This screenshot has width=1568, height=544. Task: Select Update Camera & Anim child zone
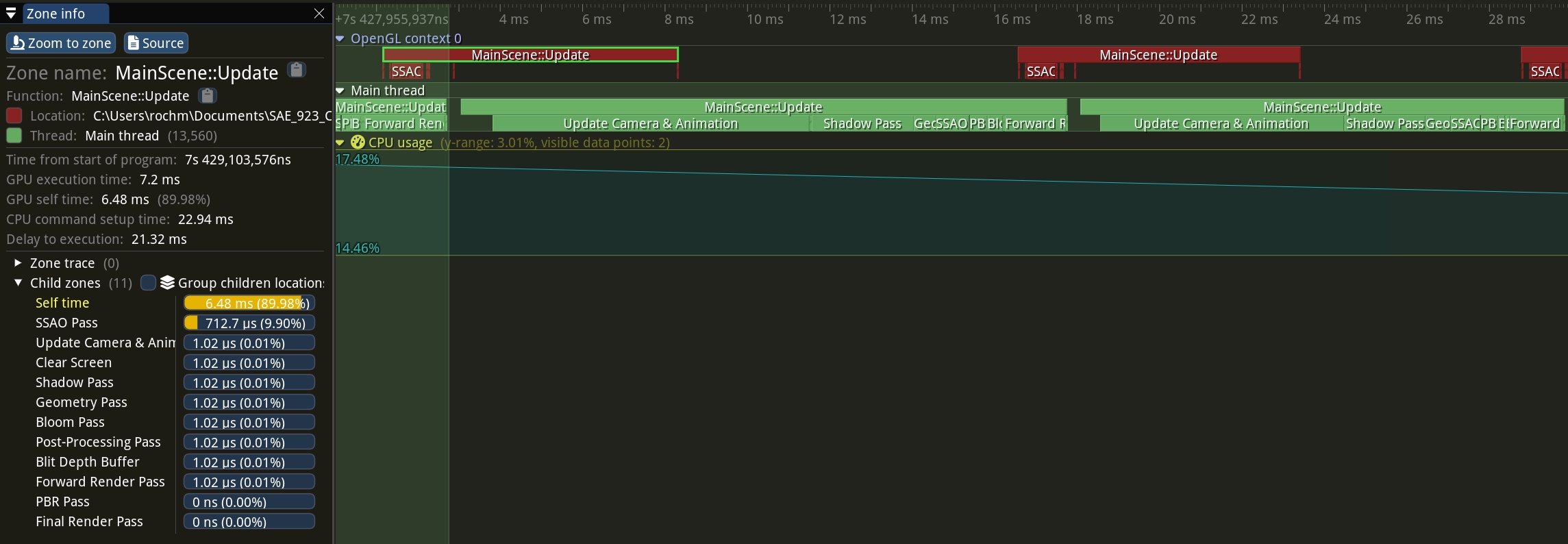[x=105, y=343]
